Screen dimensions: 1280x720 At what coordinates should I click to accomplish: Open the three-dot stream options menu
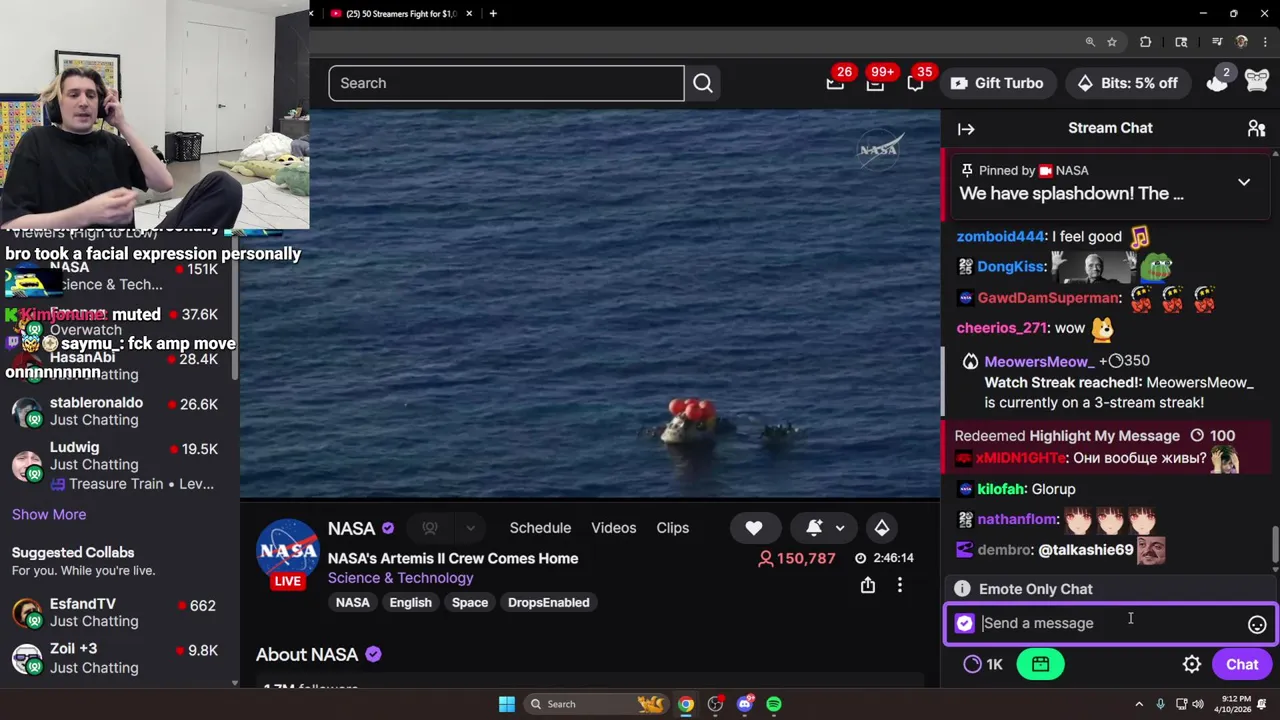point(899,585)
